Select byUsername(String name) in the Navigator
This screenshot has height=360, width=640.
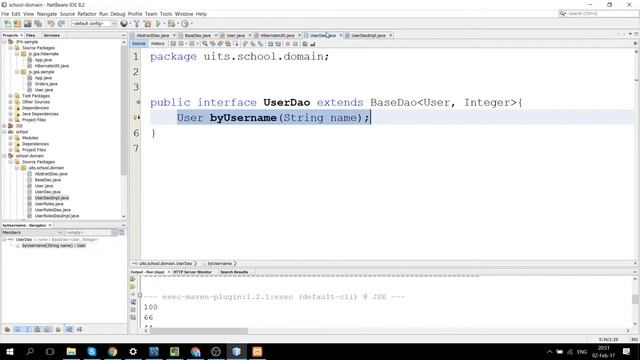tap(53, 246)
